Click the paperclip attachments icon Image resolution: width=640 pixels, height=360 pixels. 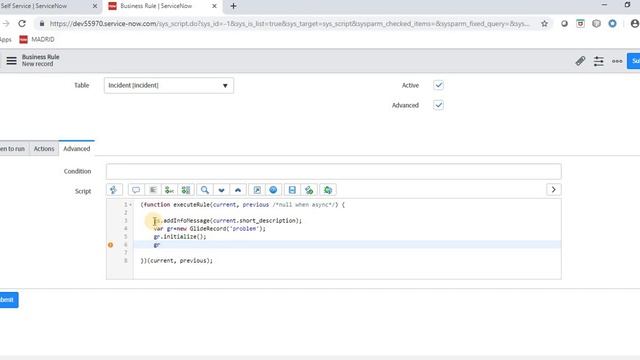[x=580, y=61]
